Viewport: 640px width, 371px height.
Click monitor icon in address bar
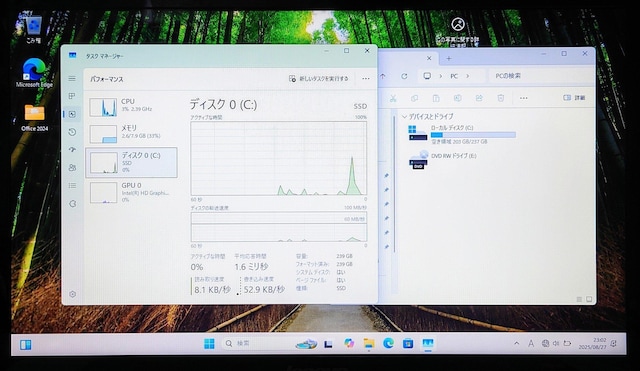427,76
